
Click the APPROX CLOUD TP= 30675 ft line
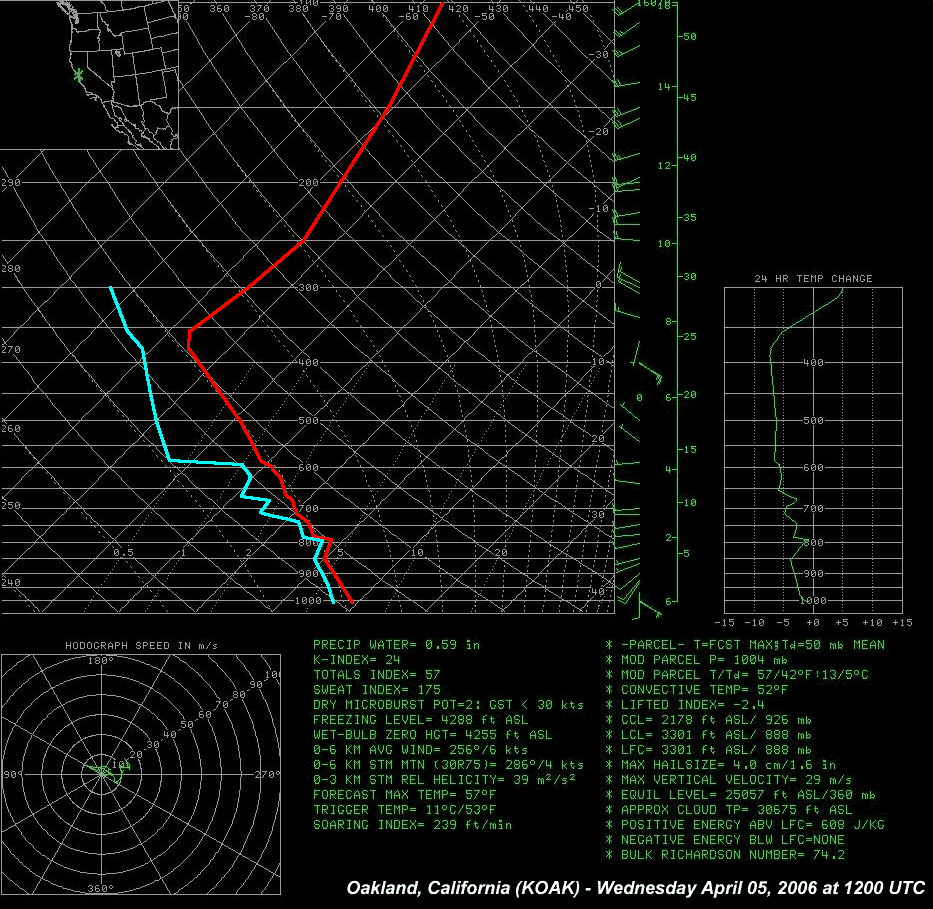click(729, 810)
